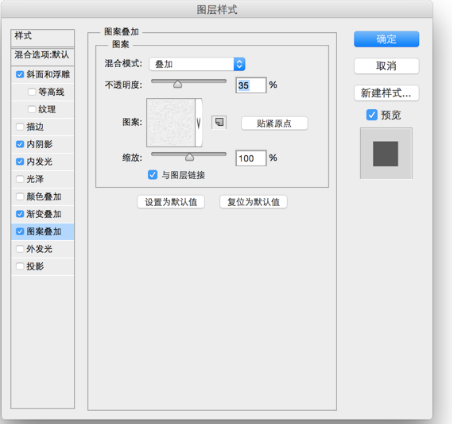Toggle the 斜面和浮雕 checkbox
Viewport: 452px width, 424px height.
pos(20,74)
